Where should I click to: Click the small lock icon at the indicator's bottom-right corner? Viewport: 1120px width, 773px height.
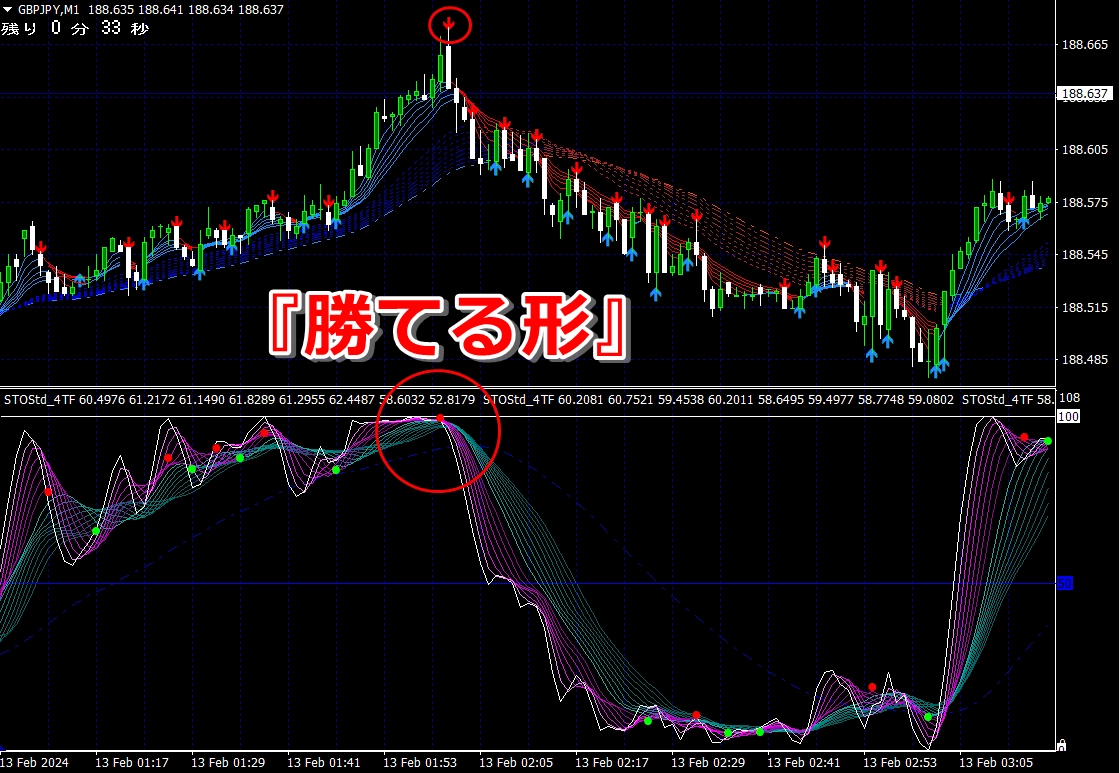pyautogui.click(x=1061, y=744)
